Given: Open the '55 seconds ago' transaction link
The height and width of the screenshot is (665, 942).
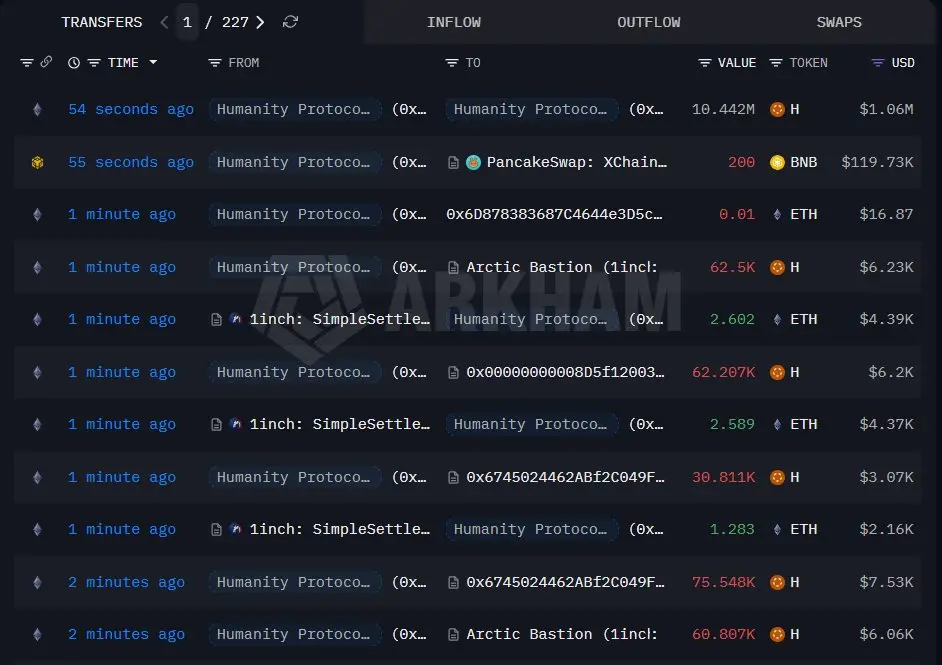Looking at the screenshot, I should click(x=131, y=162).
